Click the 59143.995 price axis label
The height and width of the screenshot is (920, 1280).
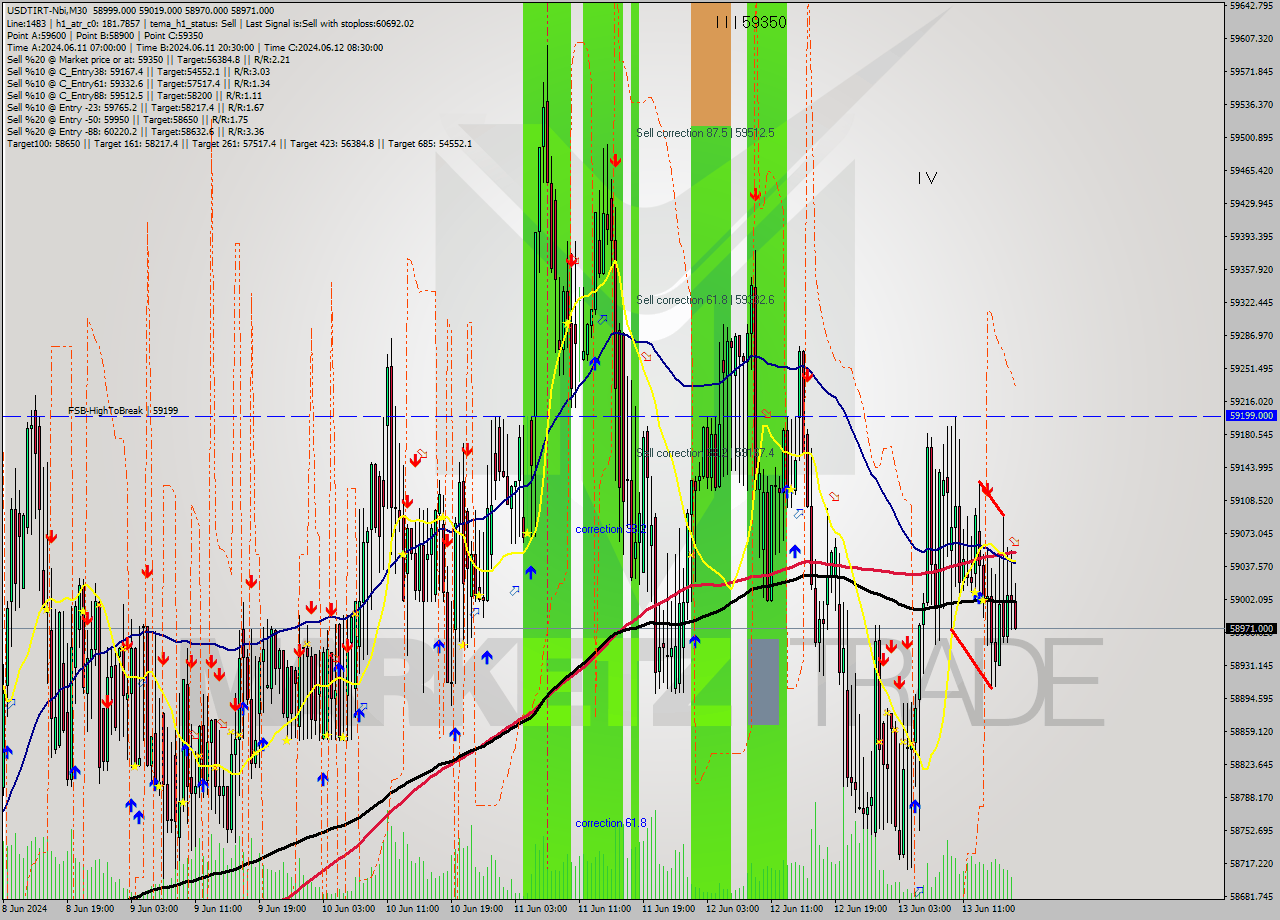(x=1252, y=467)
